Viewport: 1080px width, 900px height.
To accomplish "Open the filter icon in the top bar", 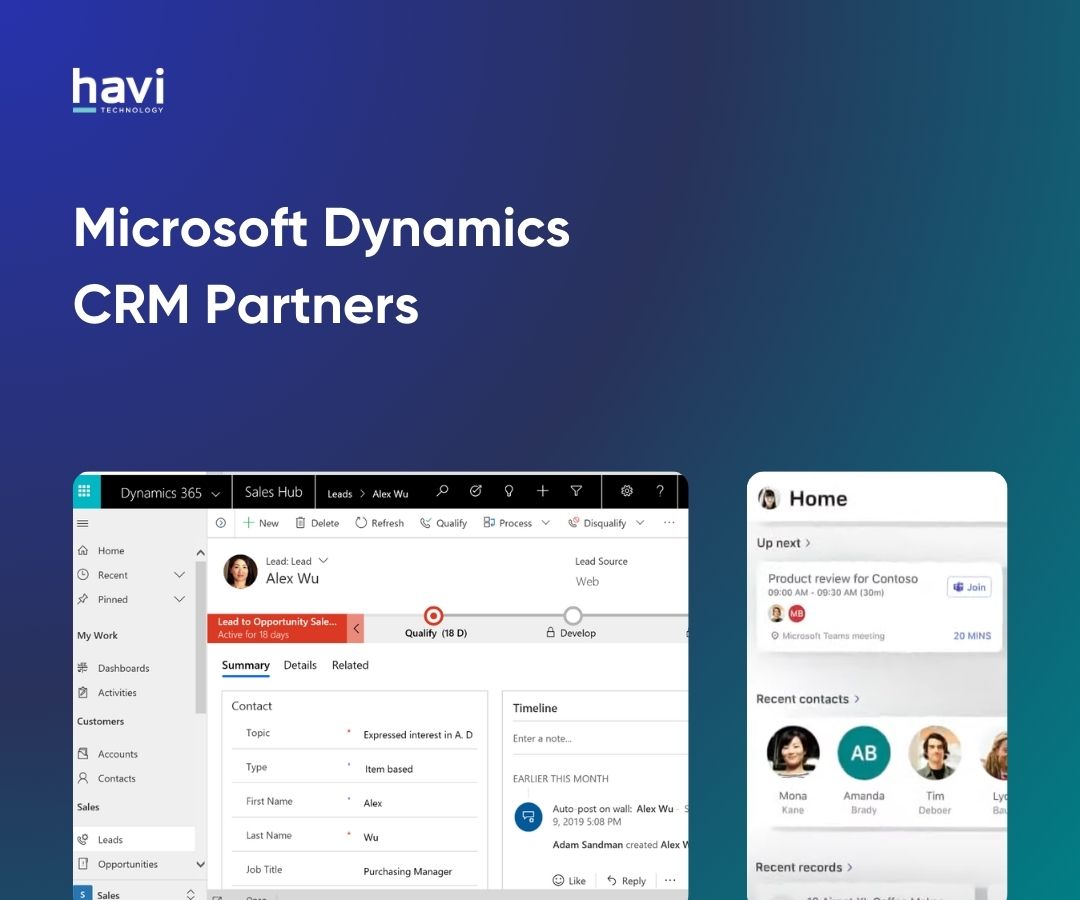I will pos(577,491).
